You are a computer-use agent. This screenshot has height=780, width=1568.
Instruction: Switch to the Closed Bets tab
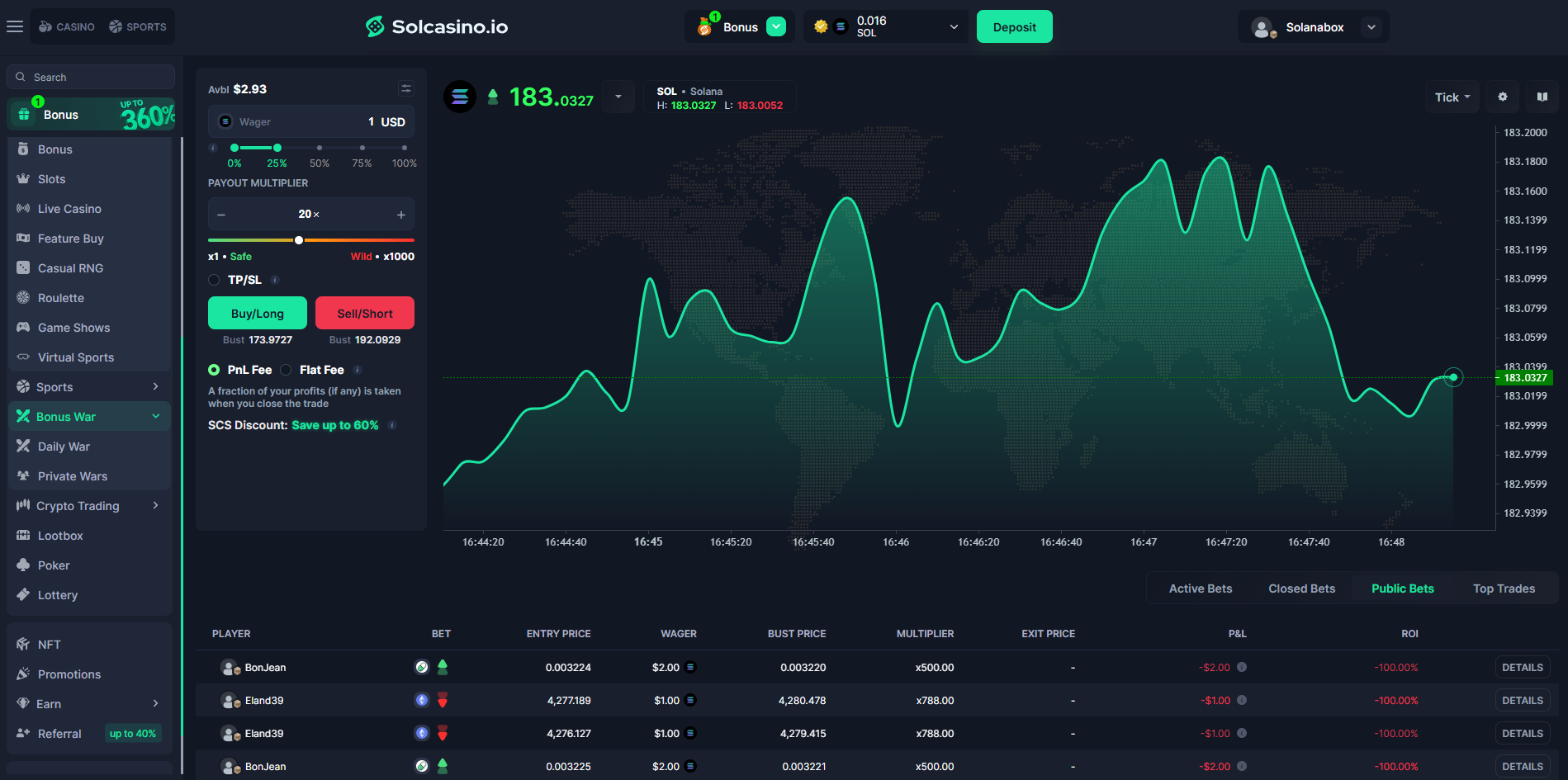point(1301,589)
